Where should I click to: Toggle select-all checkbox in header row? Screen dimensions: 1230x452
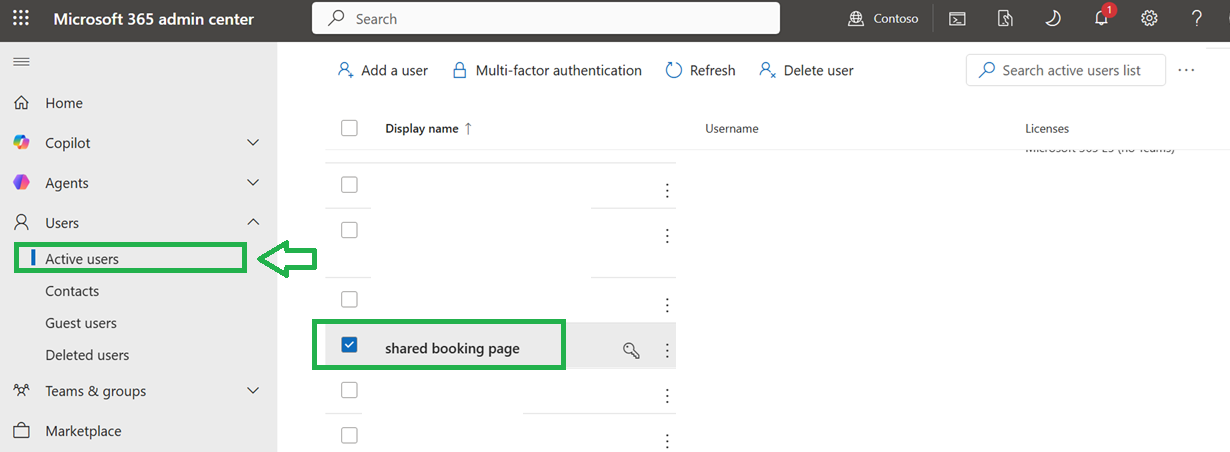[349, 128]
